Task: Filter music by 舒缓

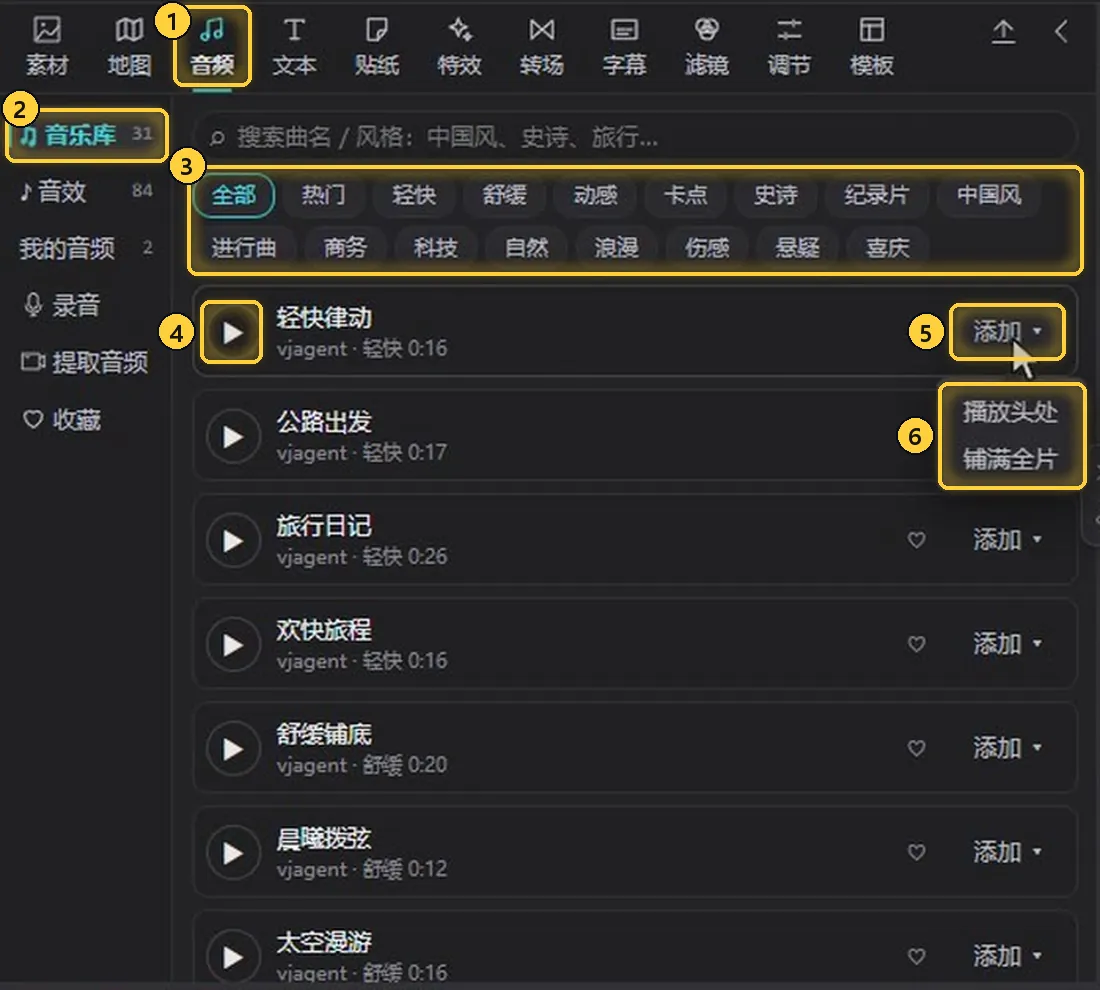Action: tap(504, 194)
